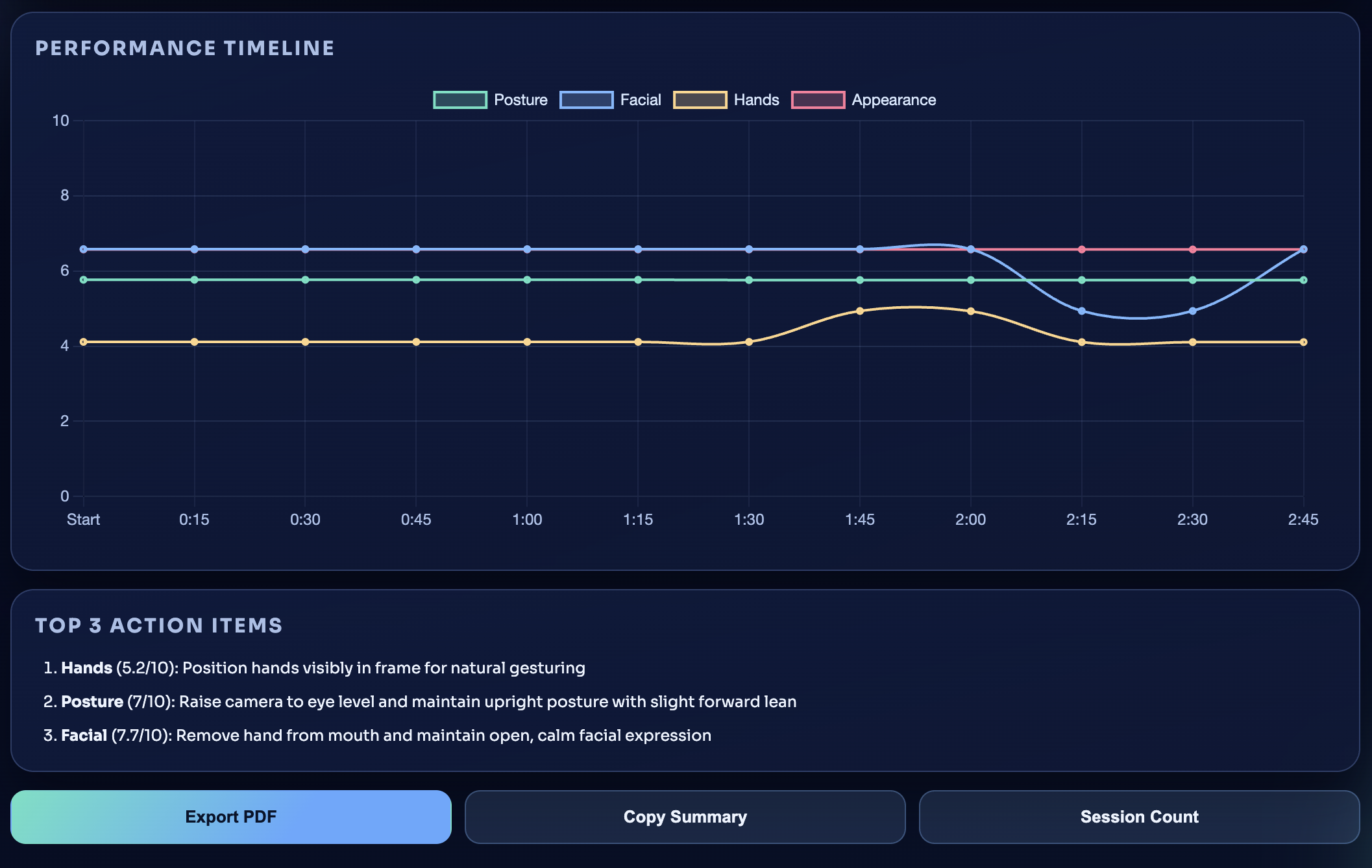Open the Session Count button
Image resolution: width=1372 pixels, height=868 pixels.
(1139, 817)
